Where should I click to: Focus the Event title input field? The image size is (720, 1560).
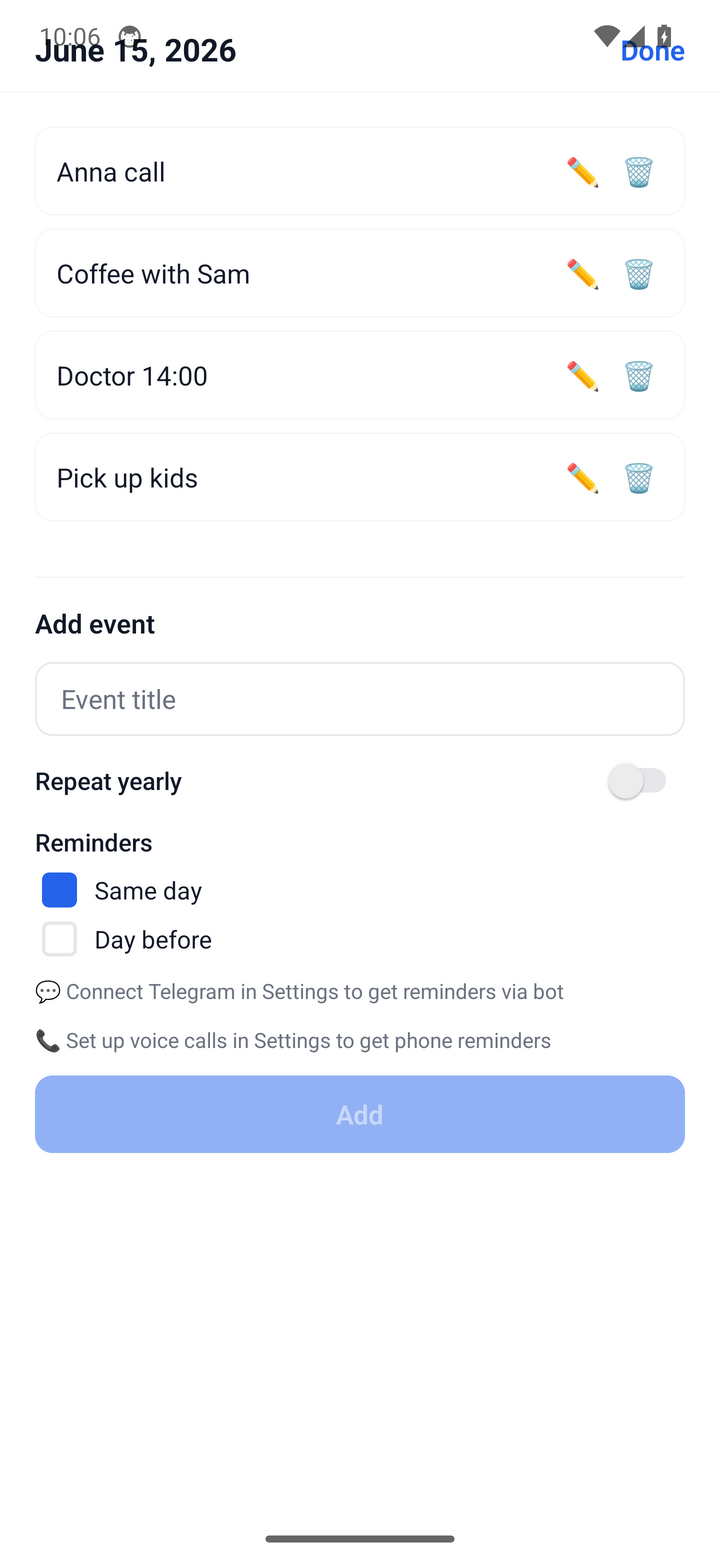click(x=360, y=699)
